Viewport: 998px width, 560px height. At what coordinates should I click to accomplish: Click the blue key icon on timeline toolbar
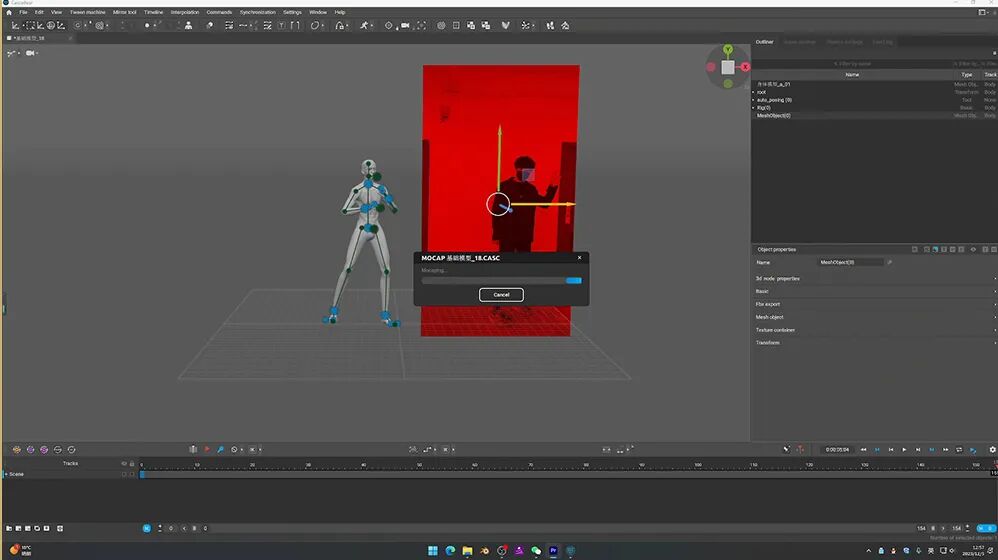(220, 450)
